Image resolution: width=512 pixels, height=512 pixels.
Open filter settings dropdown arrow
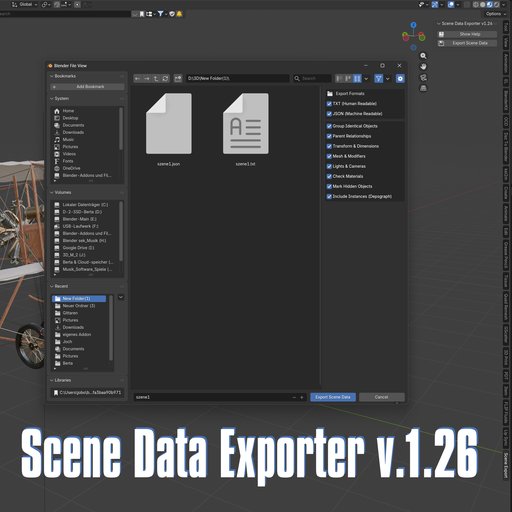pos(388,79)
